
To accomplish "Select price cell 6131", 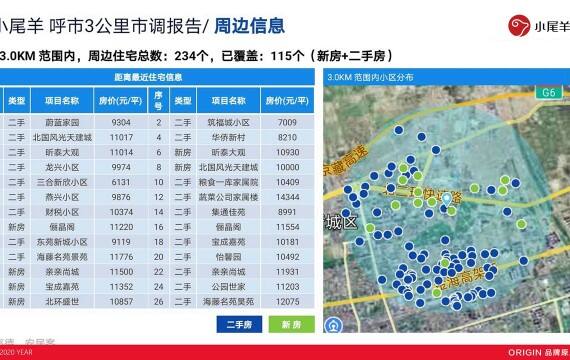I will click(121, 182).
